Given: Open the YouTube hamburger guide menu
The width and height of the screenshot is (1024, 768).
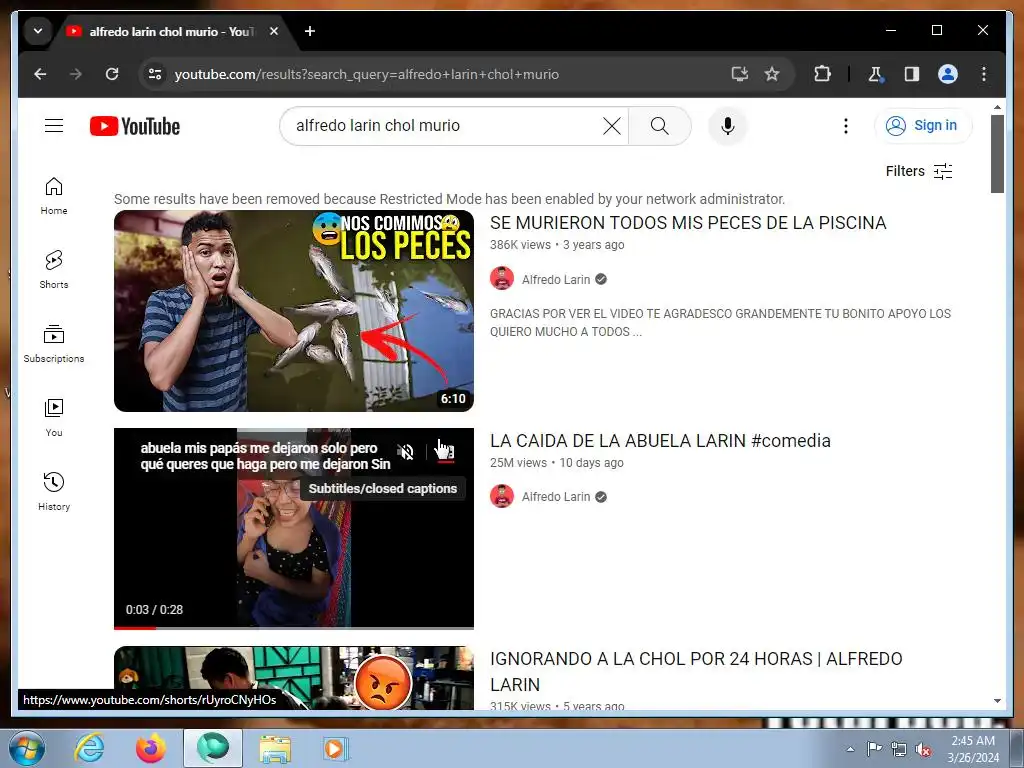Looking at the screenshot, I should tap(54, 125).
